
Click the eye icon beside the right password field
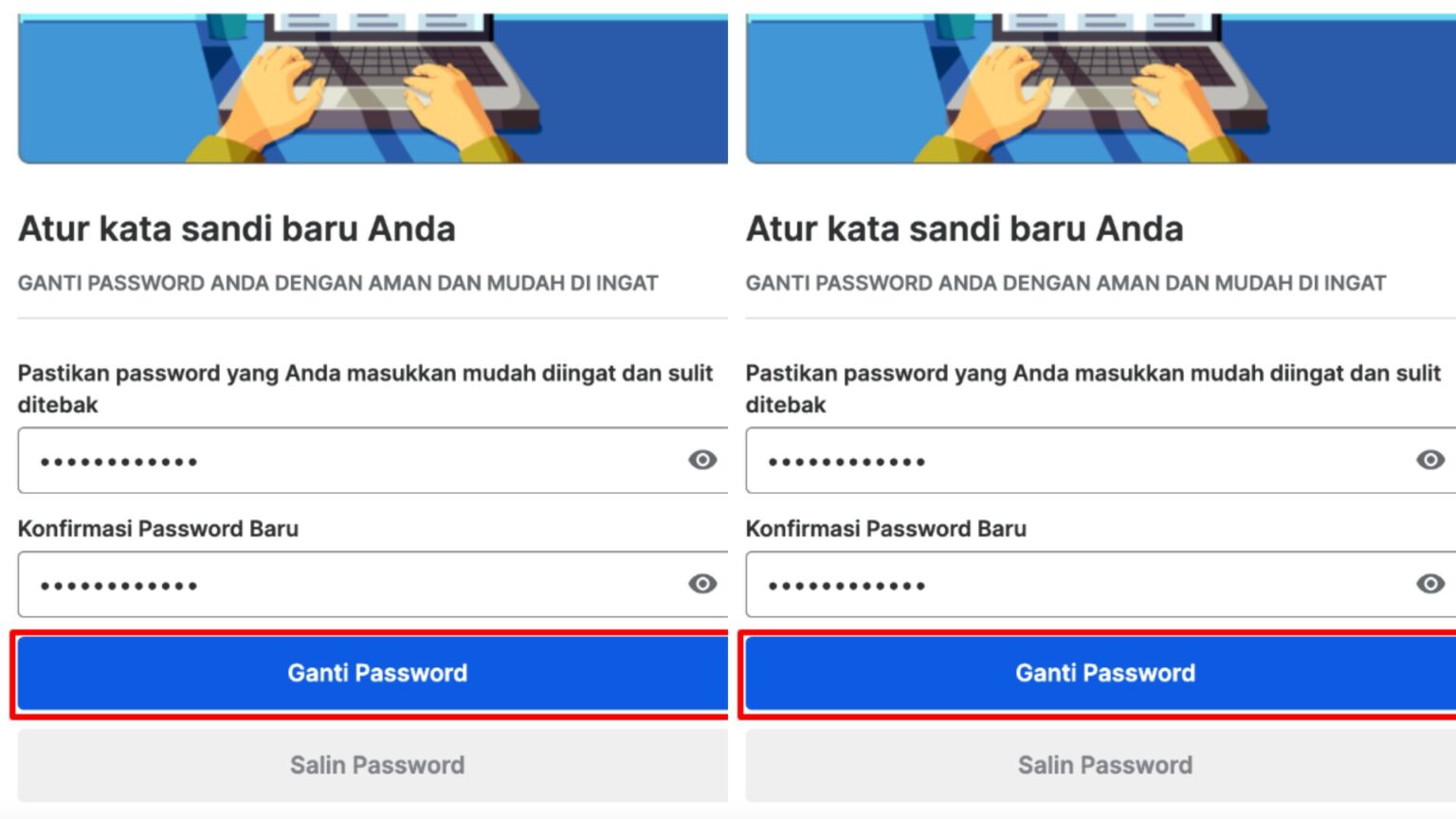coord(1430,461)
